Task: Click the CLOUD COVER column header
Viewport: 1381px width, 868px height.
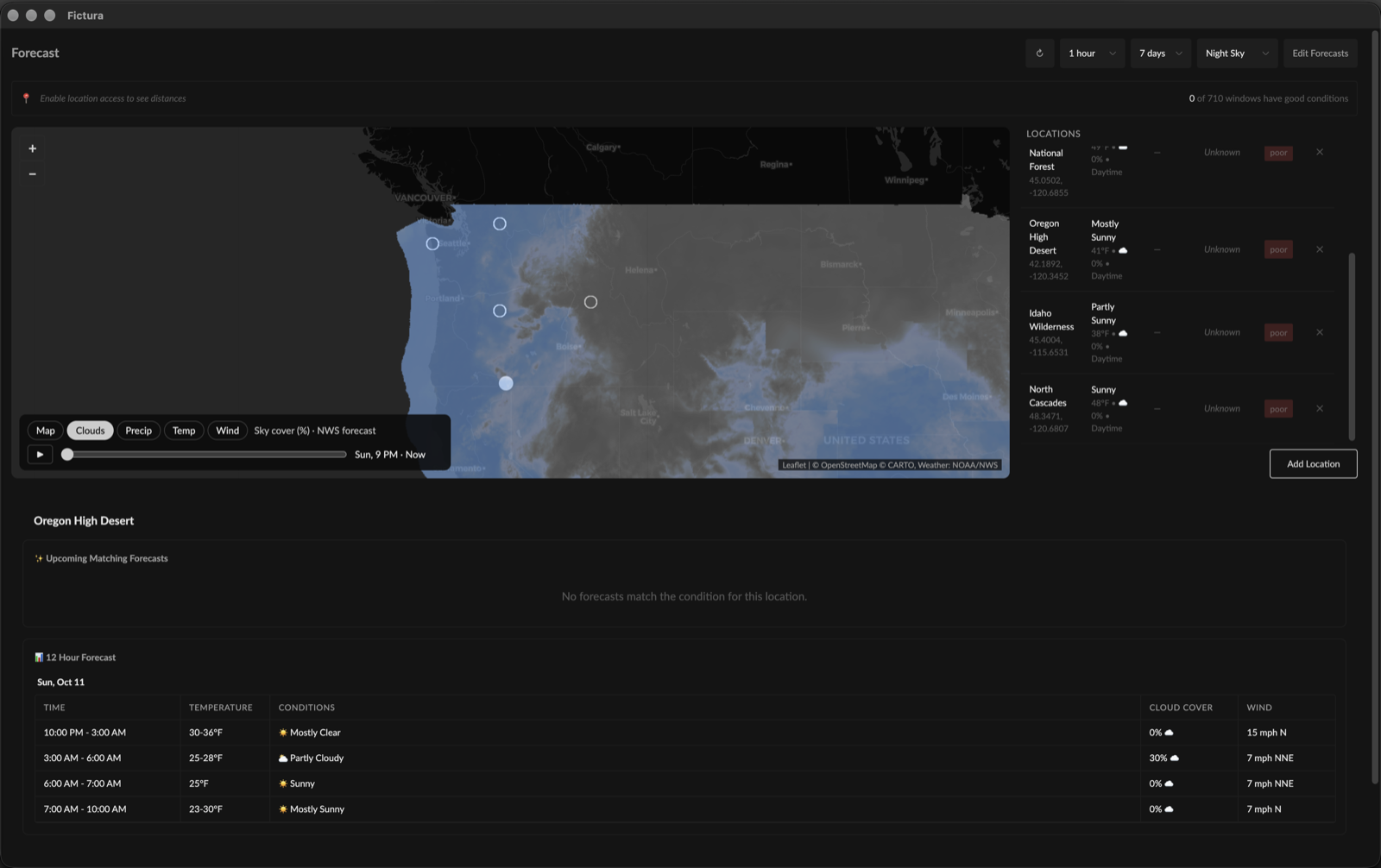Action: pos(1181,708)
